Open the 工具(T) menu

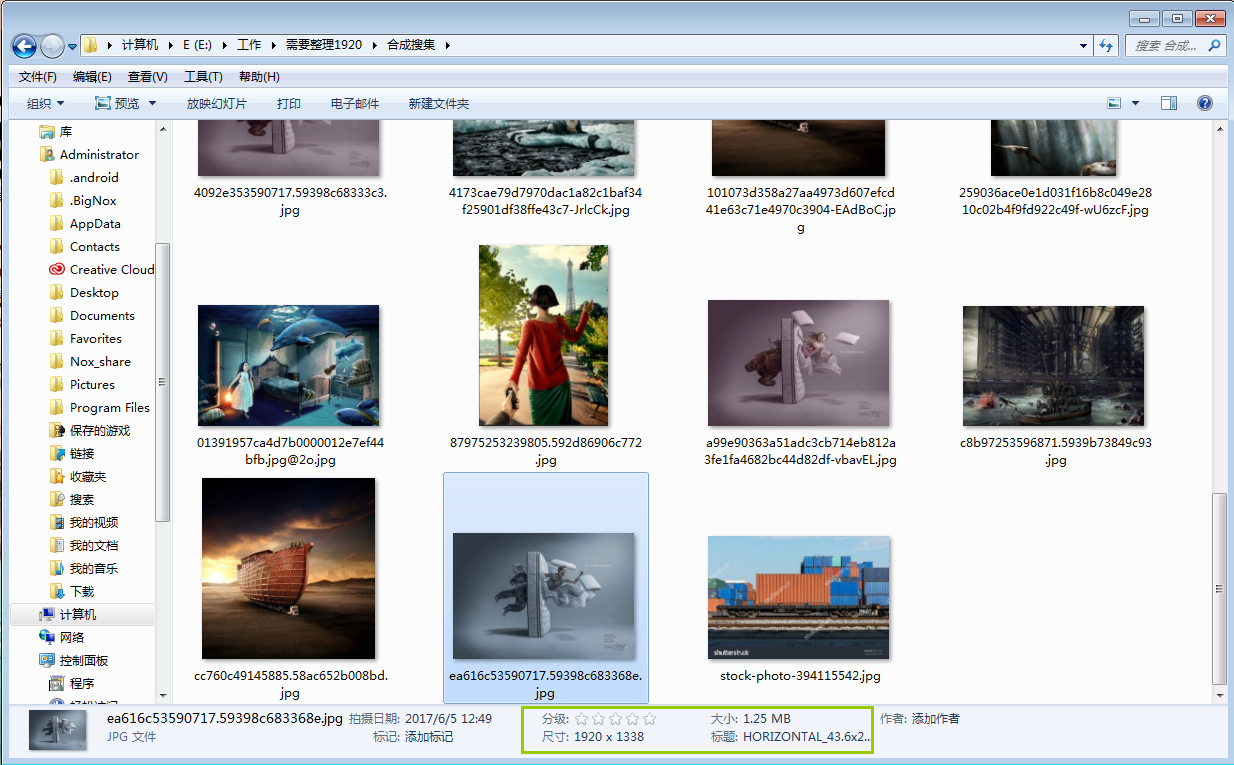click(x=203, y=77)
